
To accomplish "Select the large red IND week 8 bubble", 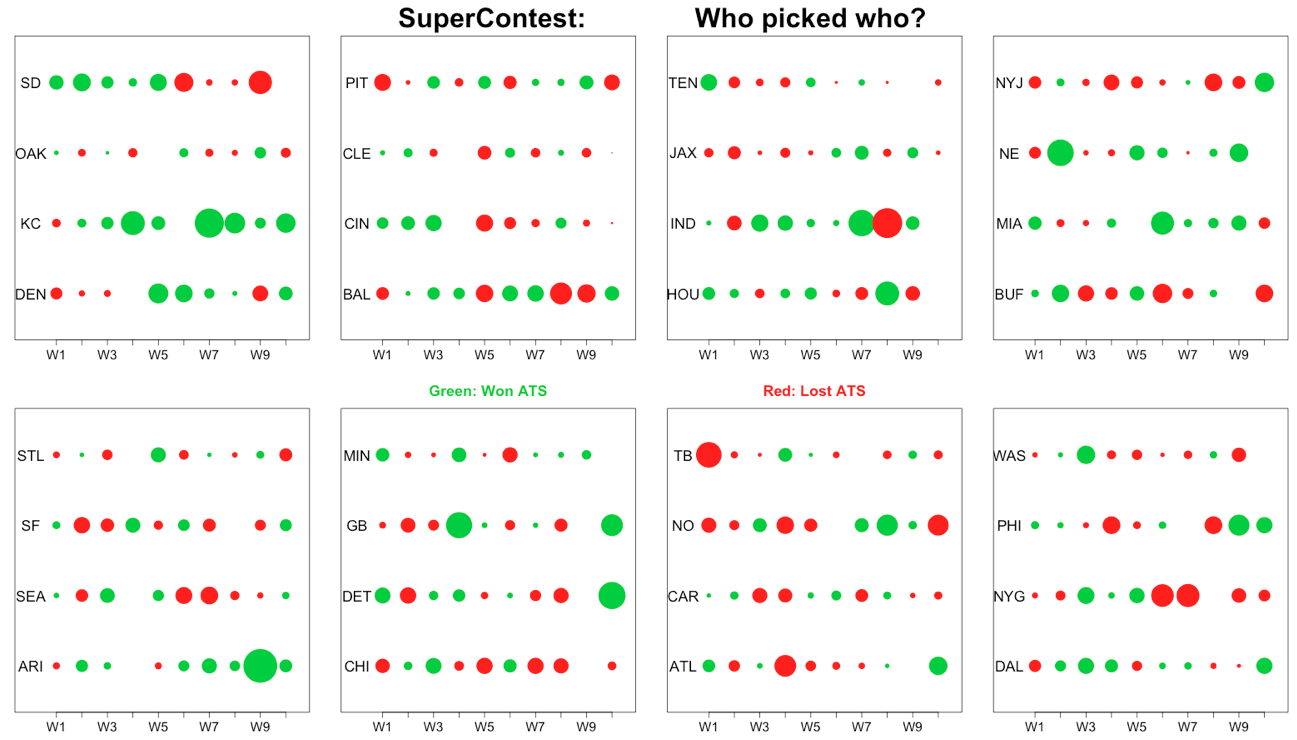I will 887,223.
